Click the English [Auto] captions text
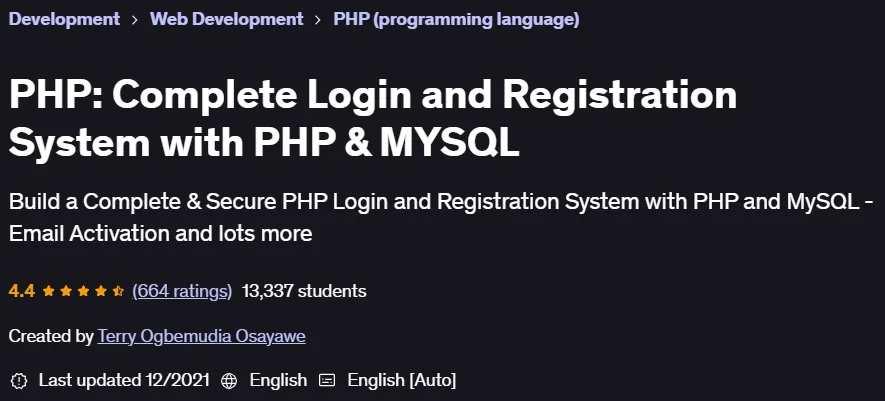Viewport: 885px width, 401px height. 401,380
